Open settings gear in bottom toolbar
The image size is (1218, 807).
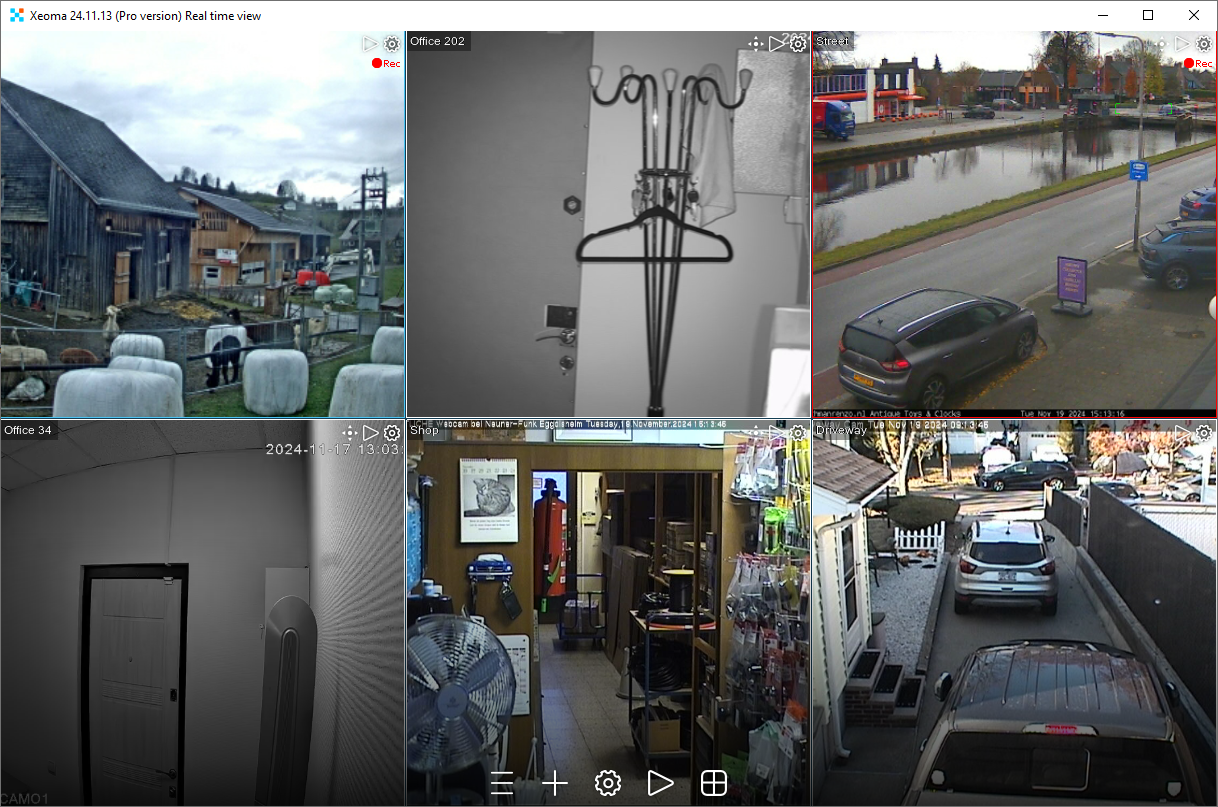(x=608, y=783)
